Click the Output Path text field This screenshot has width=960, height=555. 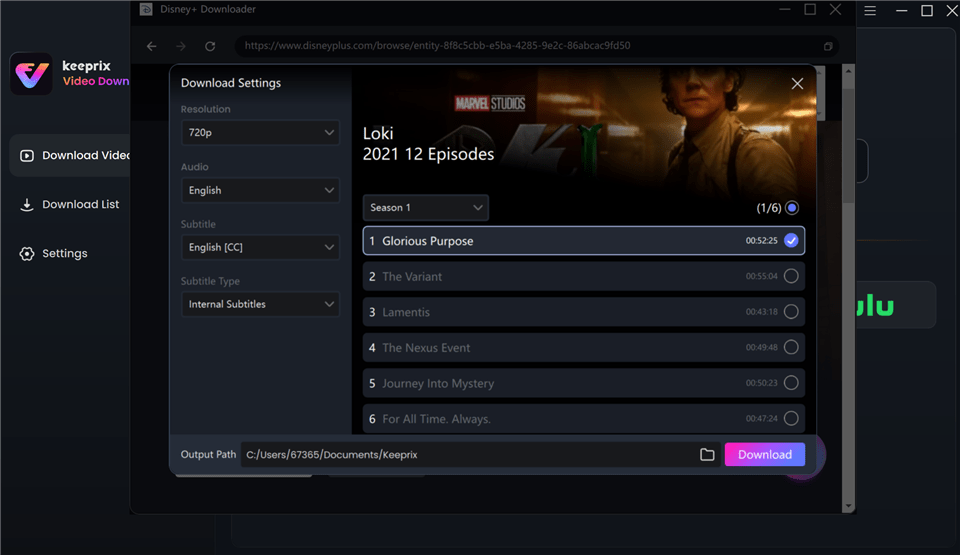click(465, 455)
